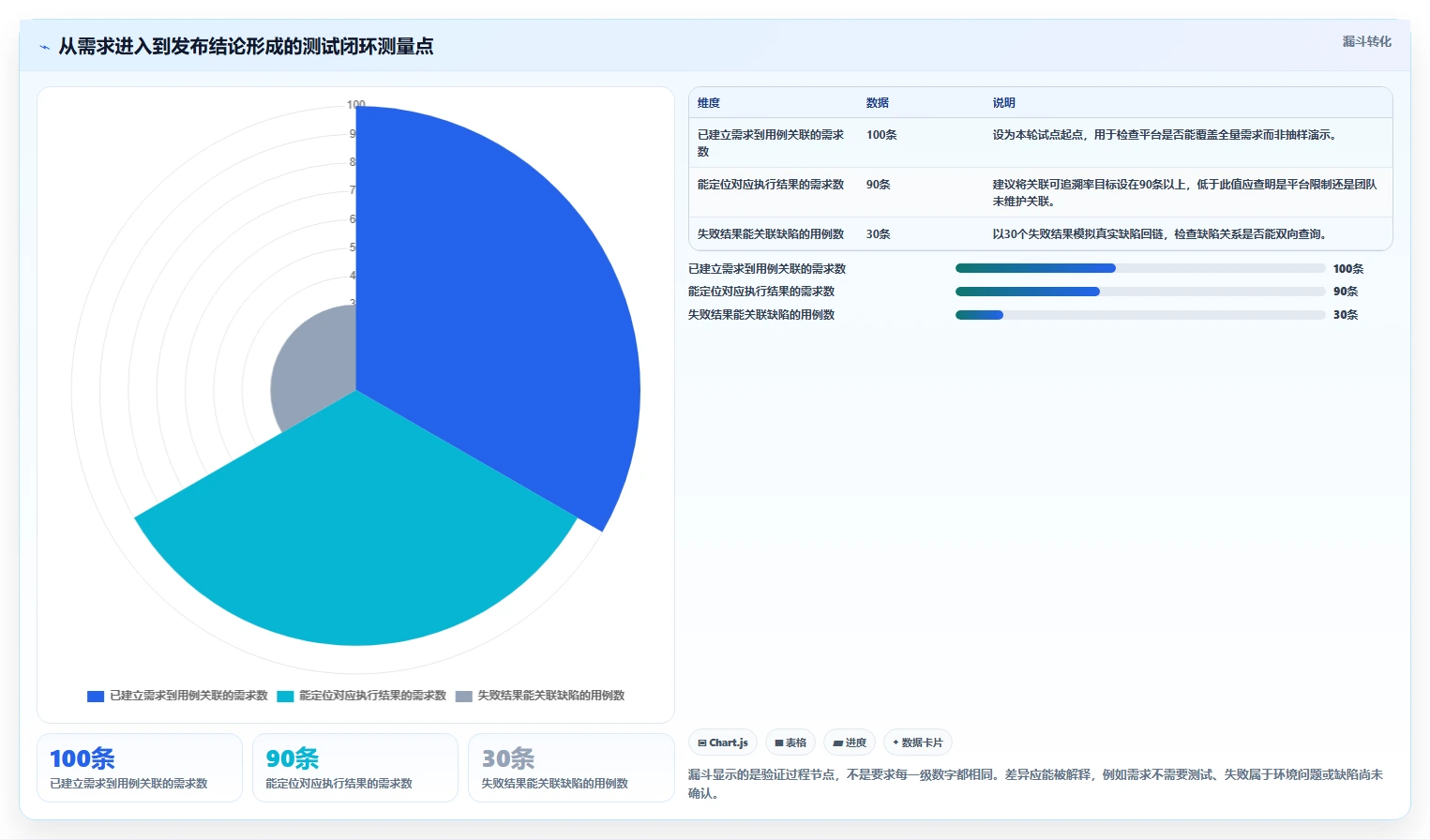Toggle gray legend swatch 失败结果能关联缺陷的用例数
This screenshot has width=1430, height=840.
pos(463,696)
